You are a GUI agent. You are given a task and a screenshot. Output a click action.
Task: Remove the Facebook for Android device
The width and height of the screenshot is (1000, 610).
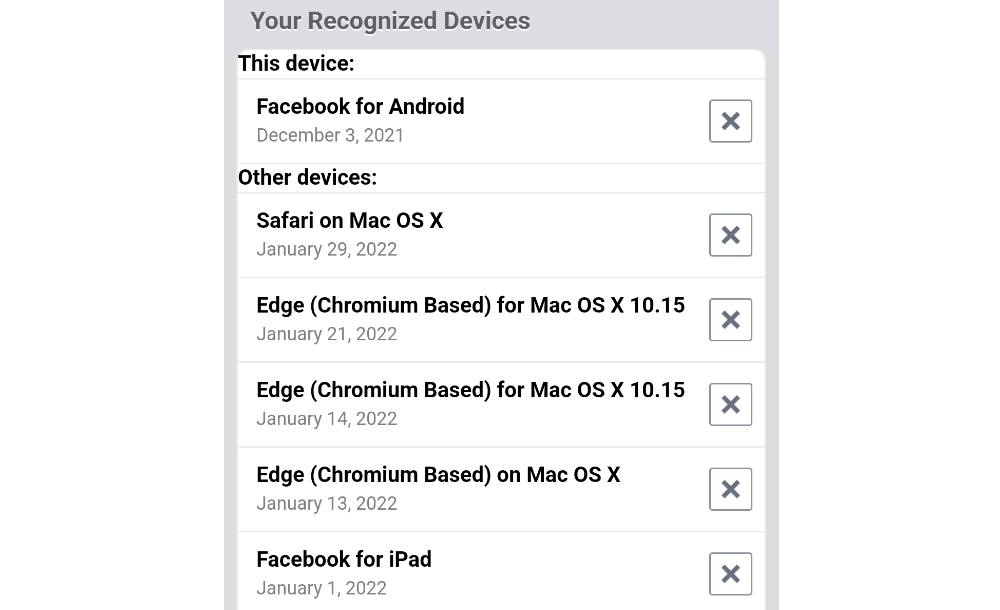pyautogui.click(x=730, y=121)
